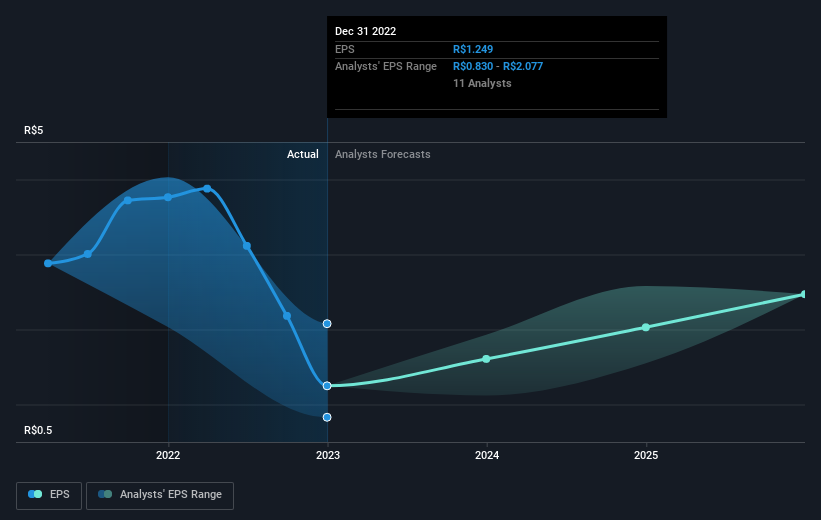This screenshot has height=520, width=821.
Task: Click the R$5 y-axis label
Action: tap(34, 130)
